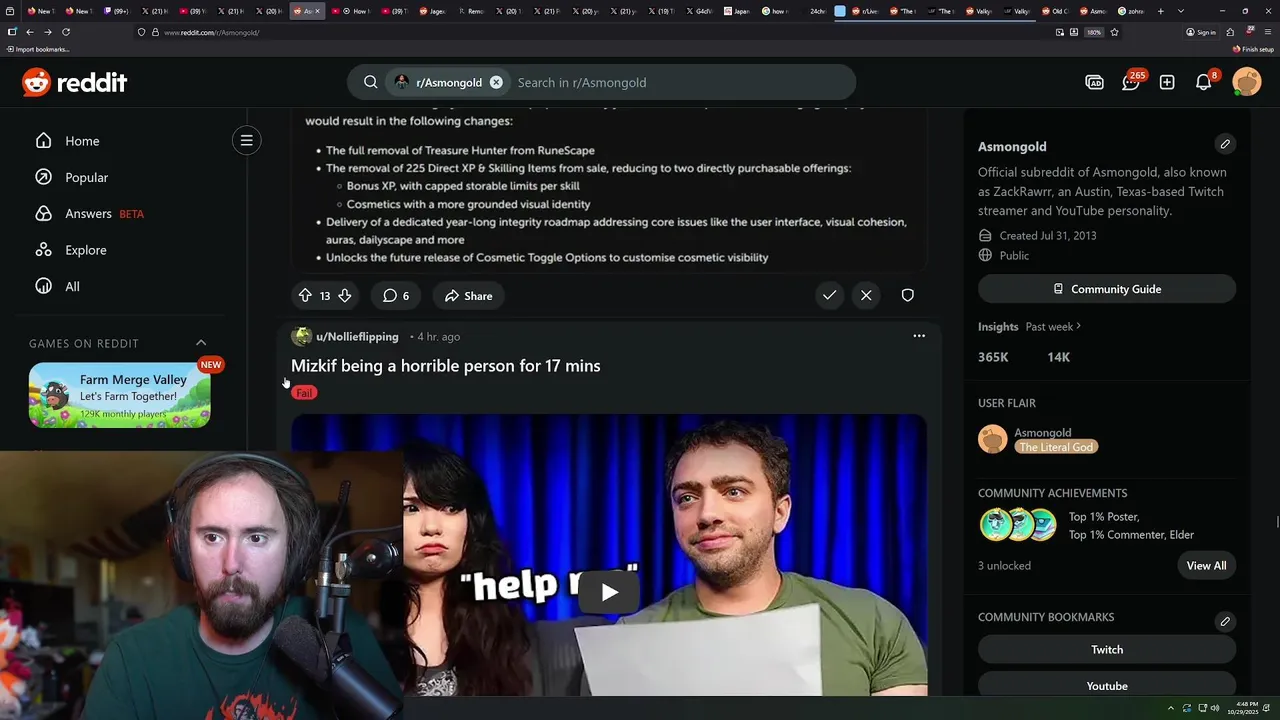Open u/Nollieflipping's profile link

[357, 337]
